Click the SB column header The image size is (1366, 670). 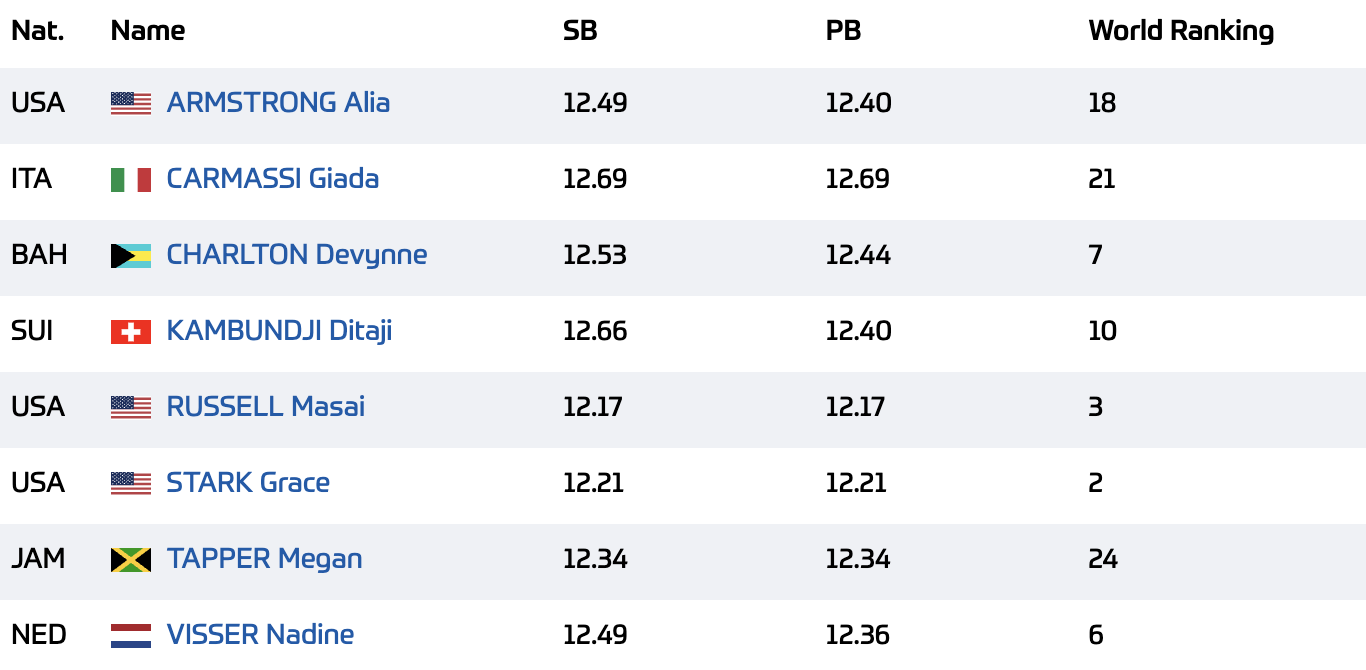(x=580, y=31)
